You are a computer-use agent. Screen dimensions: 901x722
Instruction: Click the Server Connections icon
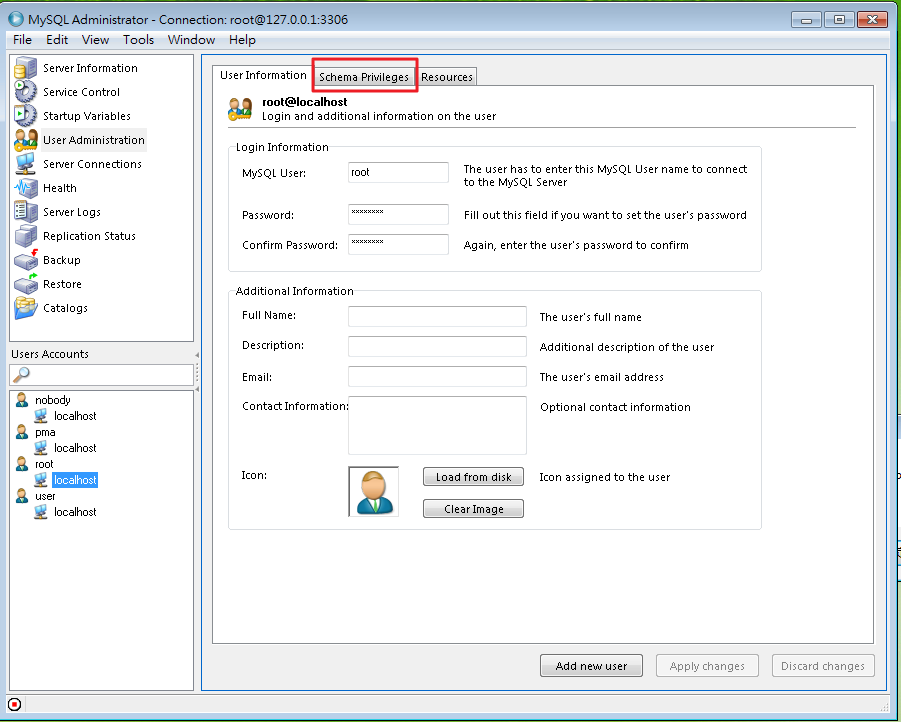pos(26,164)
